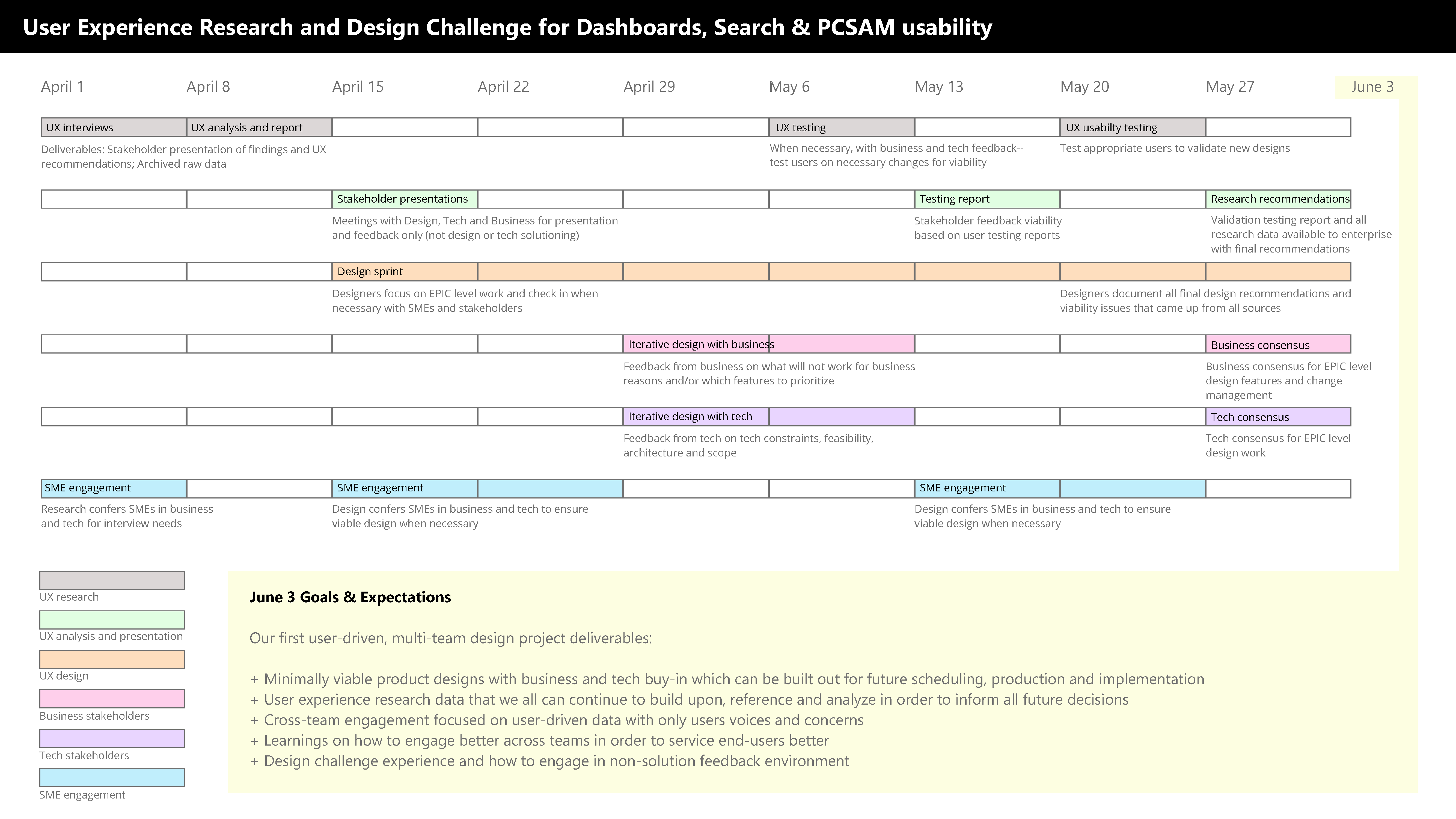Select the UX interviews timeline bar
Viewport: 1456px width, 819px height.
[114, 127]
